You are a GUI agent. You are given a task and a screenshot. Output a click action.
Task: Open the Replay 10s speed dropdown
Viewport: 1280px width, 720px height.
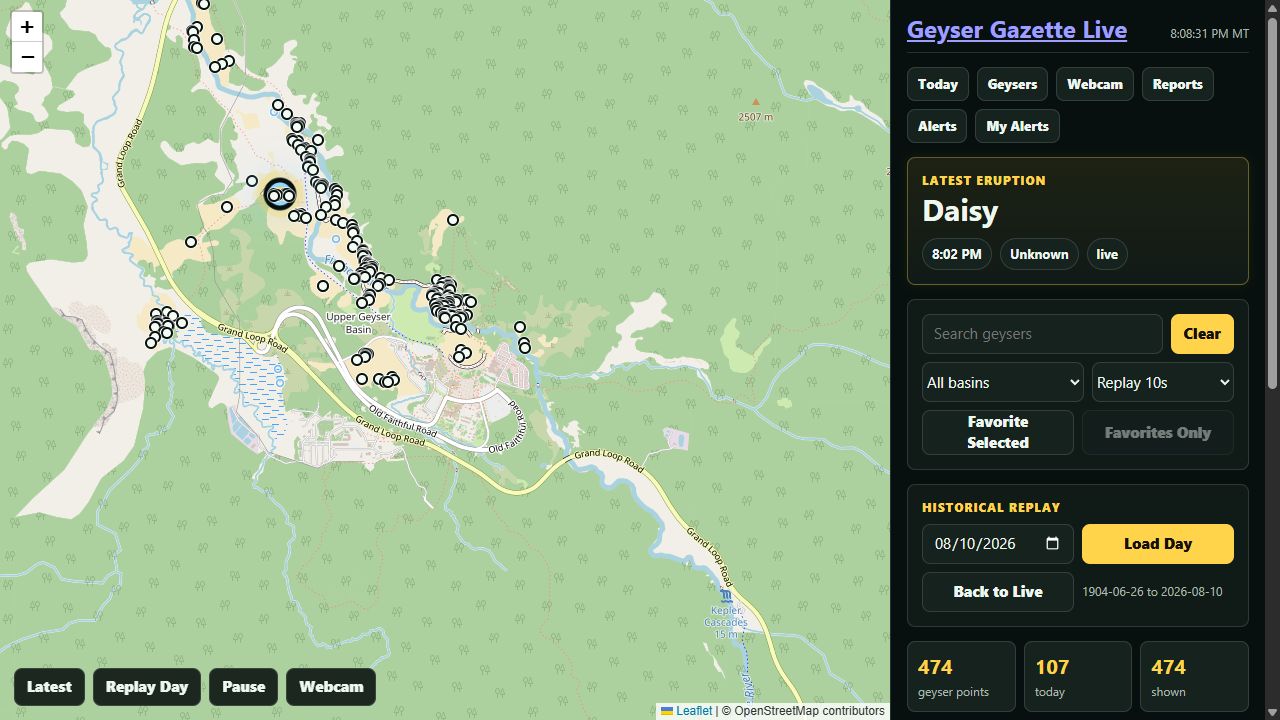1163,382
